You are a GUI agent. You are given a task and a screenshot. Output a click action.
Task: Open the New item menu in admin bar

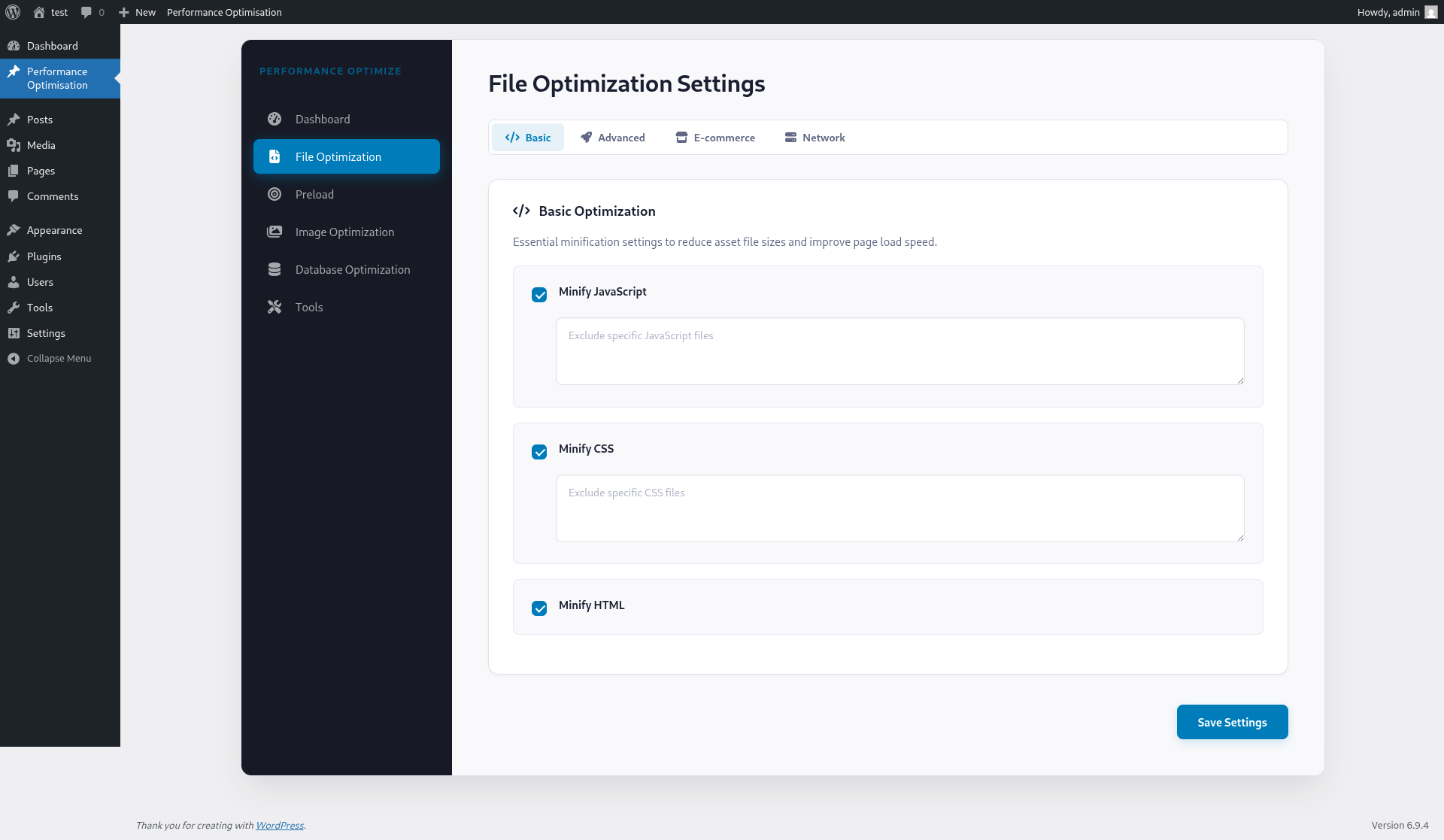pyautogui.click(x=136, y=12)
